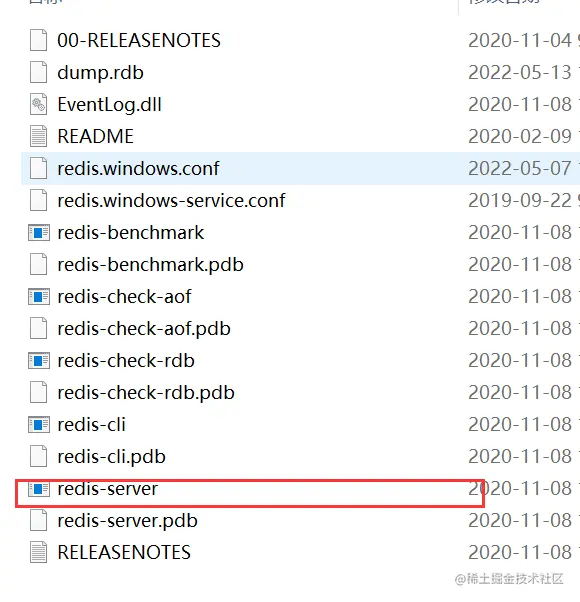Image resolution: width=580 pixels, height=602 pixels.
Task: Select the redis.windows.conf file name
Action: (138, 169)
